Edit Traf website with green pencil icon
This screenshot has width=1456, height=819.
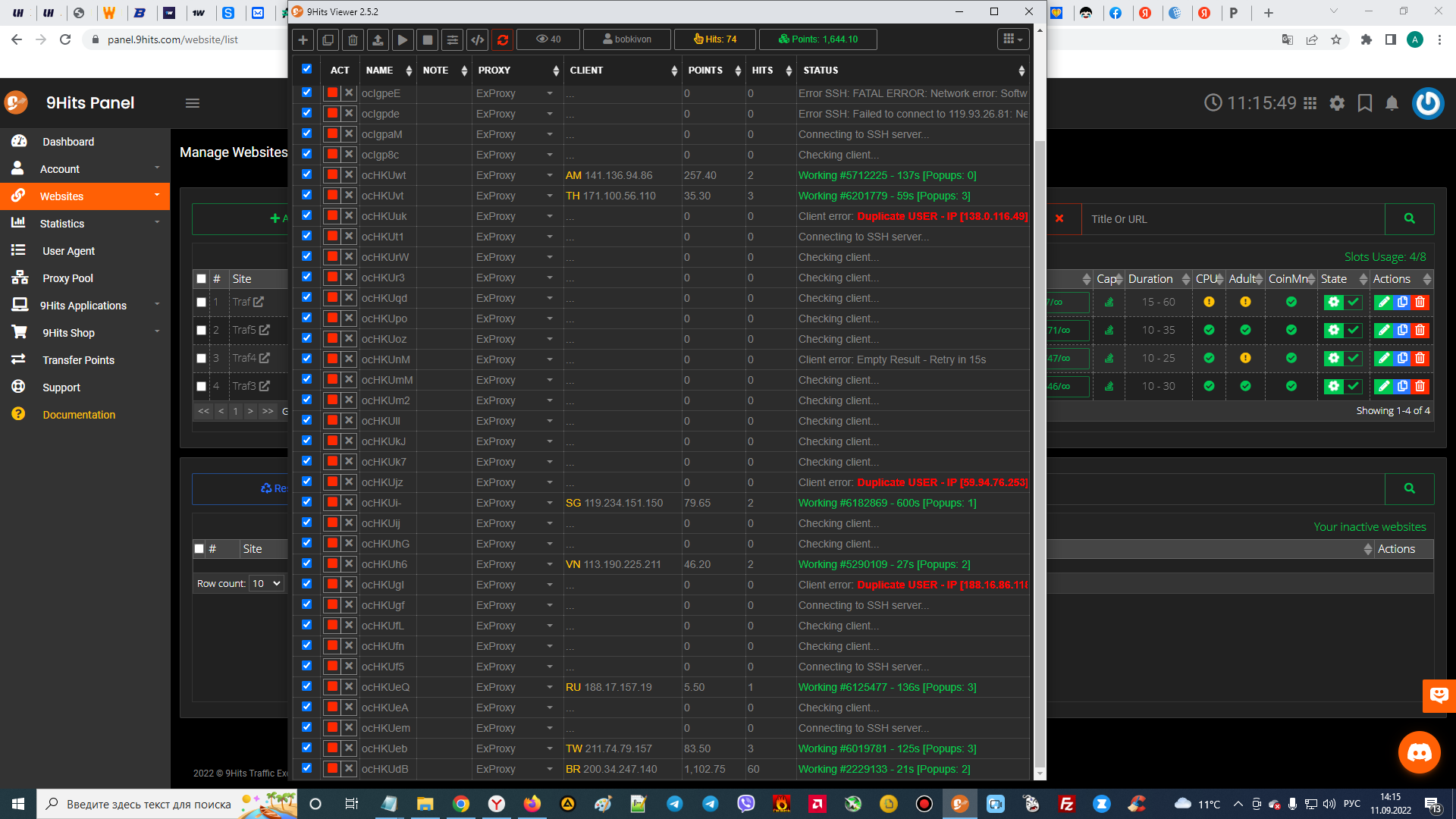click(1384, 302)
